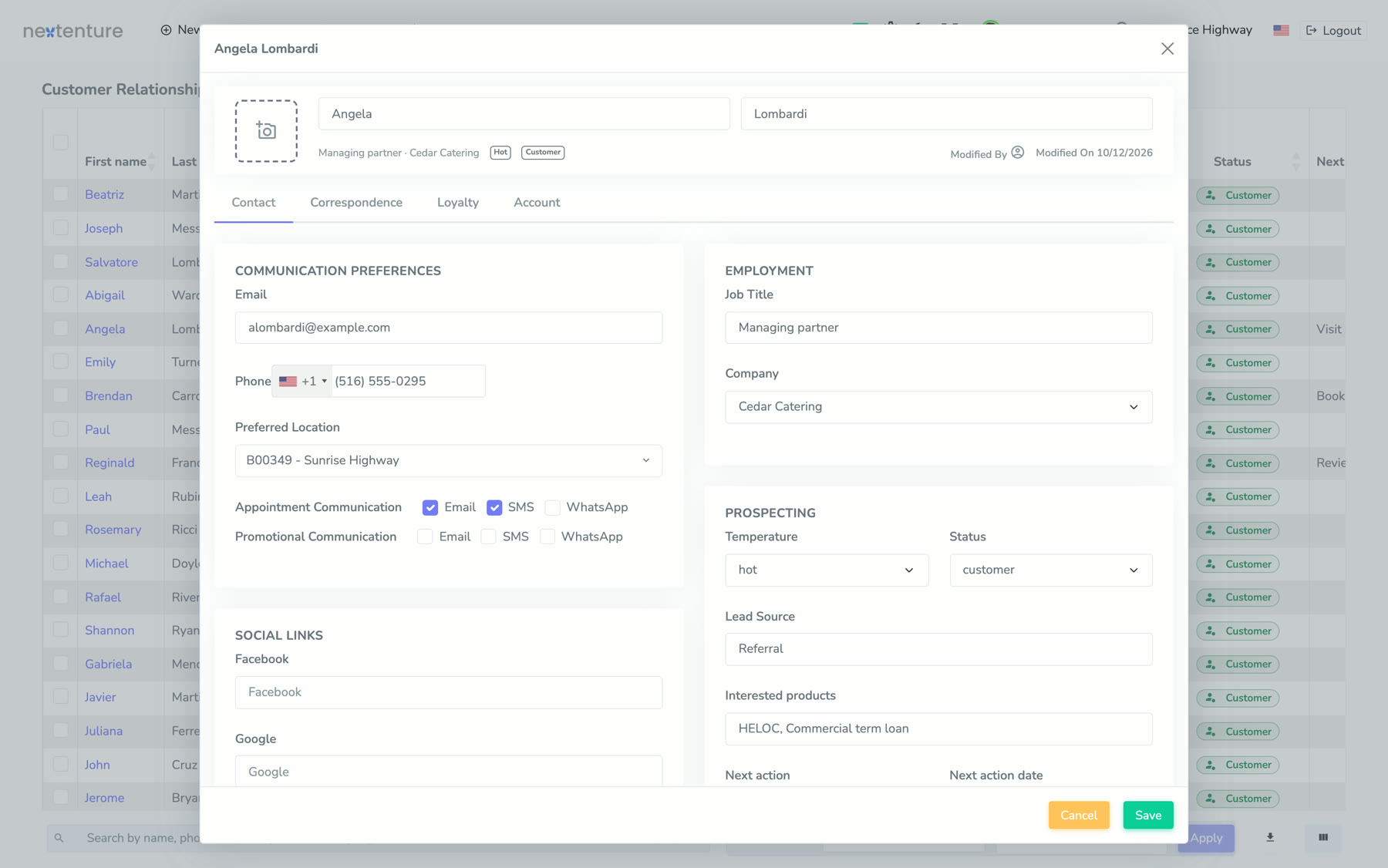Click the Cancel button
This screenshot has height=868, width=1388.
pyautogui.click(x=1079, y=815)
